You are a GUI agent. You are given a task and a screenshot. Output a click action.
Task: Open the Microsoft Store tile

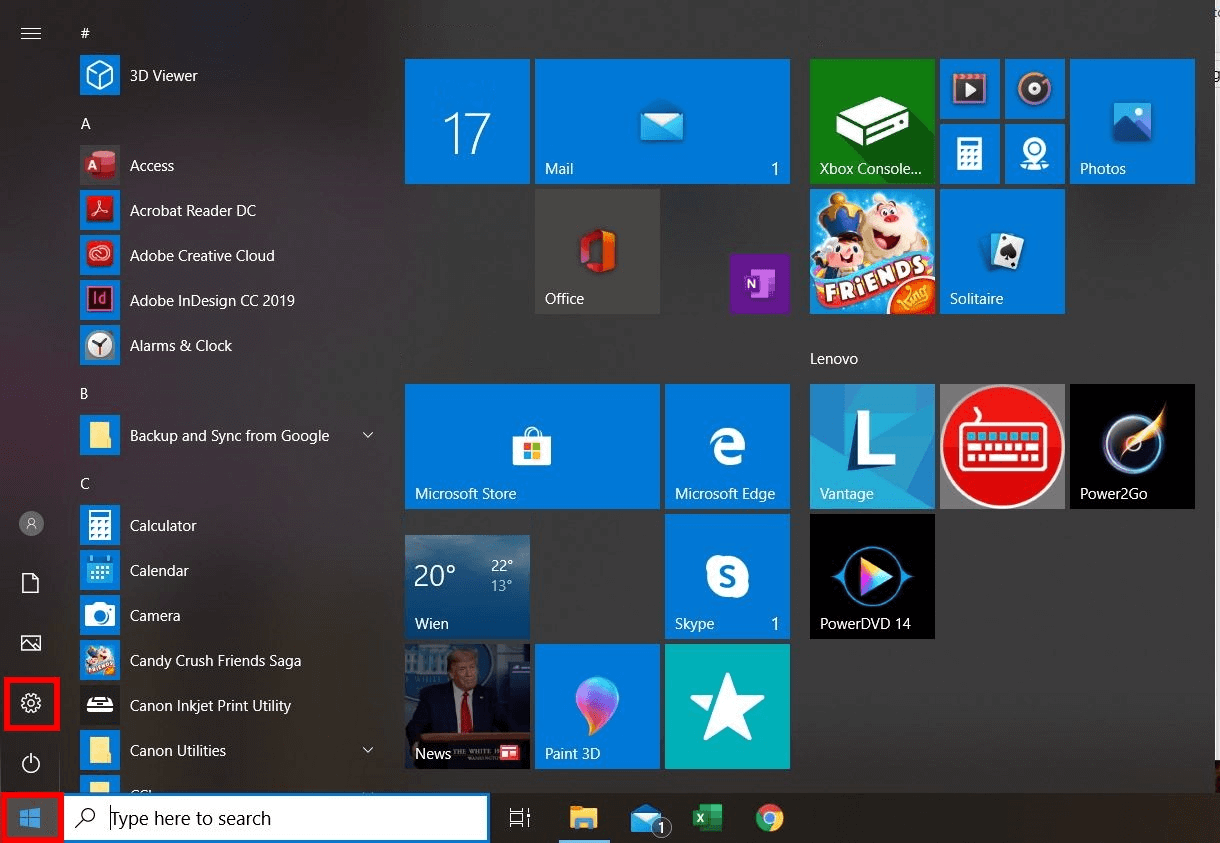[531, 446]
